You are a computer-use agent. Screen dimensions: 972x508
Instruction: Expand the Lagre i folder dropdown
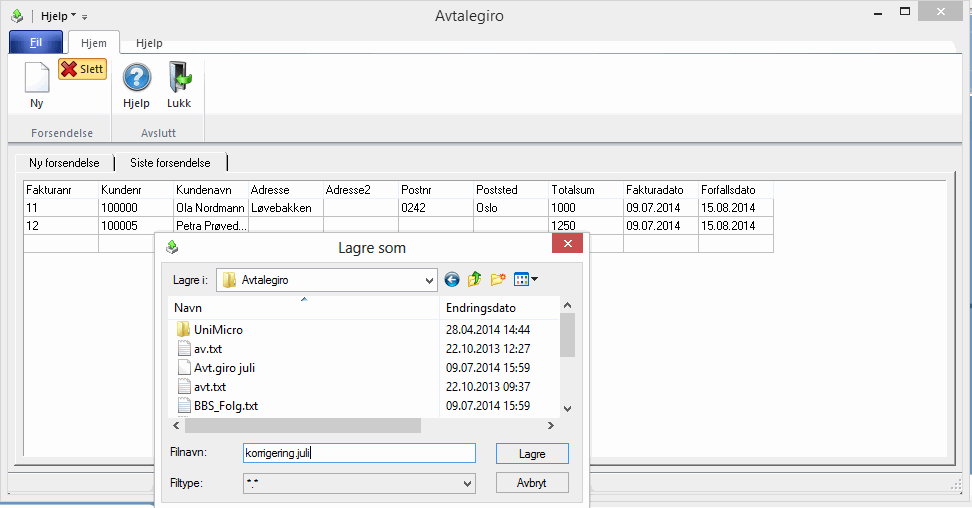tap(429, 280)
